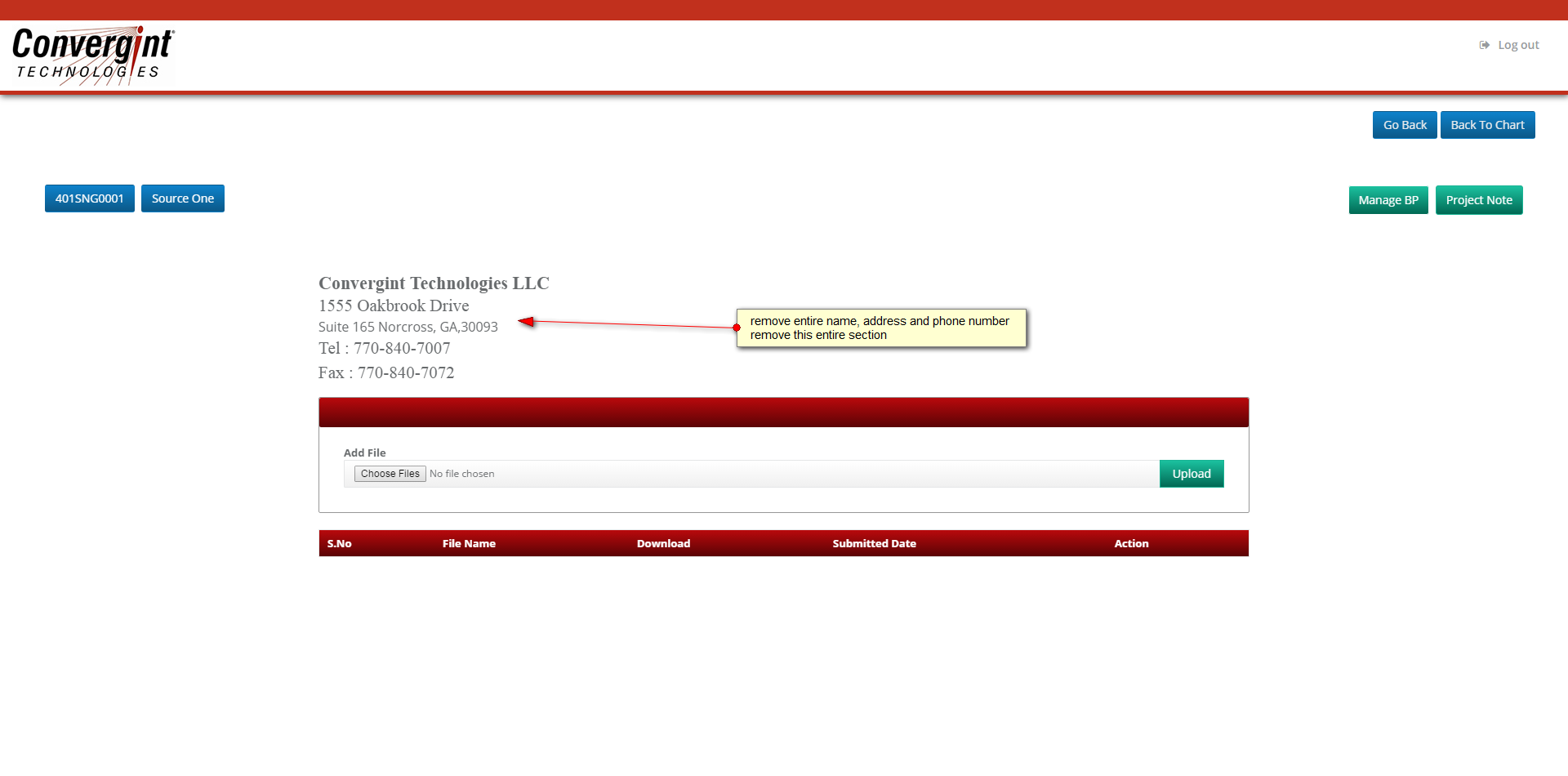Log out of the account
The width and height of the screenshot is (1568, 776).
pyautogui.click(x=1518, y=45)
